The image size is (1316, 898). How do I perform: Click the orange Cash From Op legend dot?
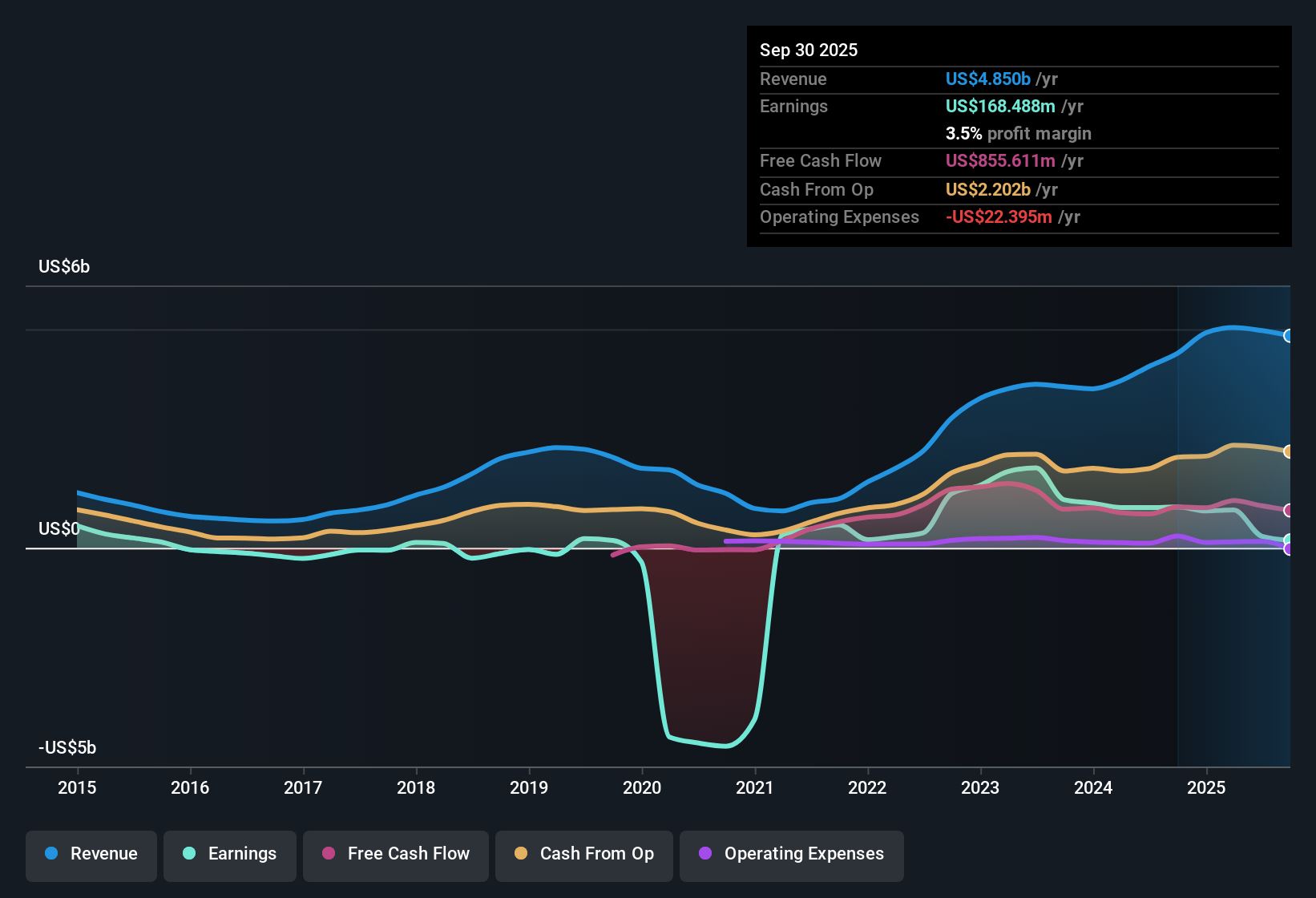(519, 854)
